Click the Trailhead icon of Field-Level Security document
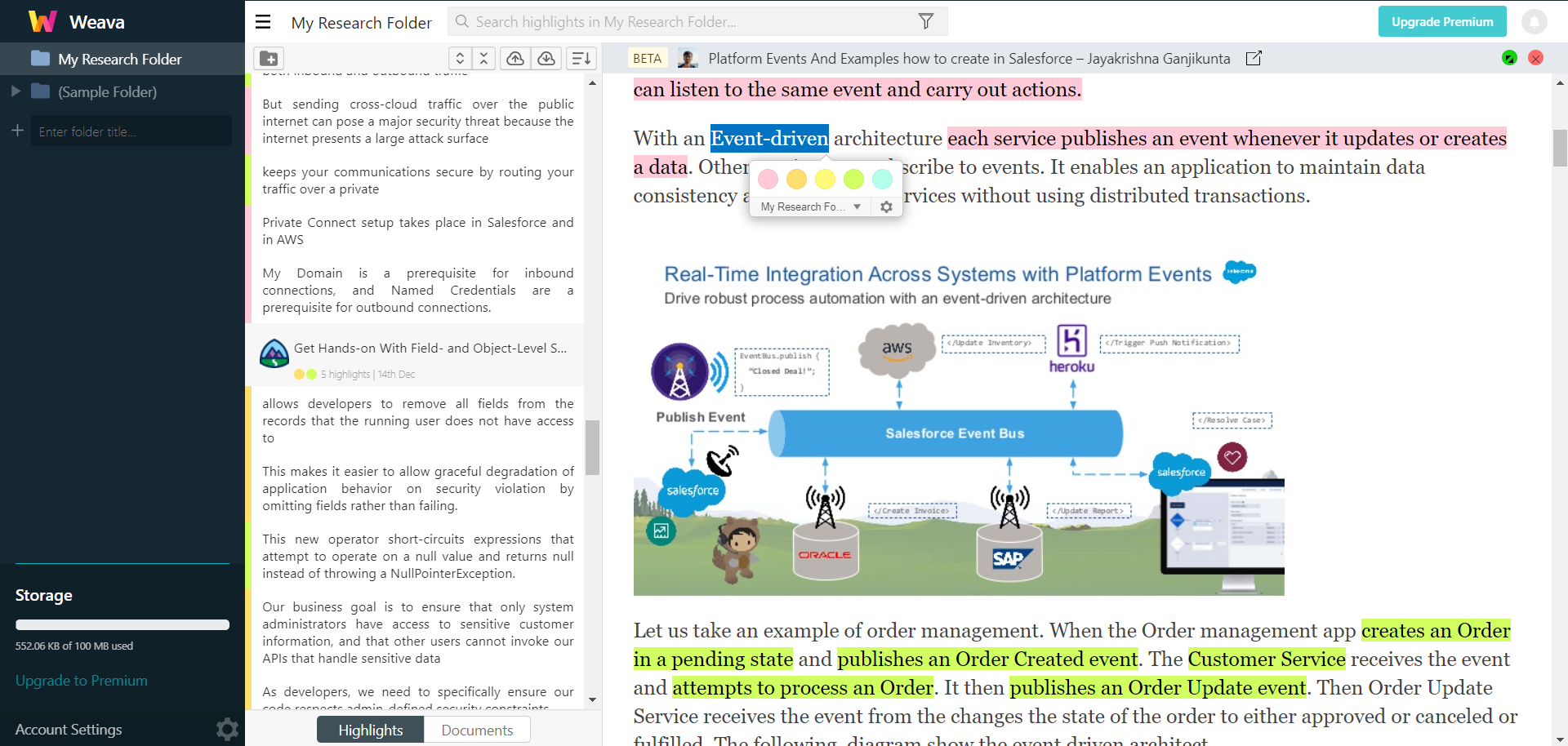 click(x=274, y=354)
